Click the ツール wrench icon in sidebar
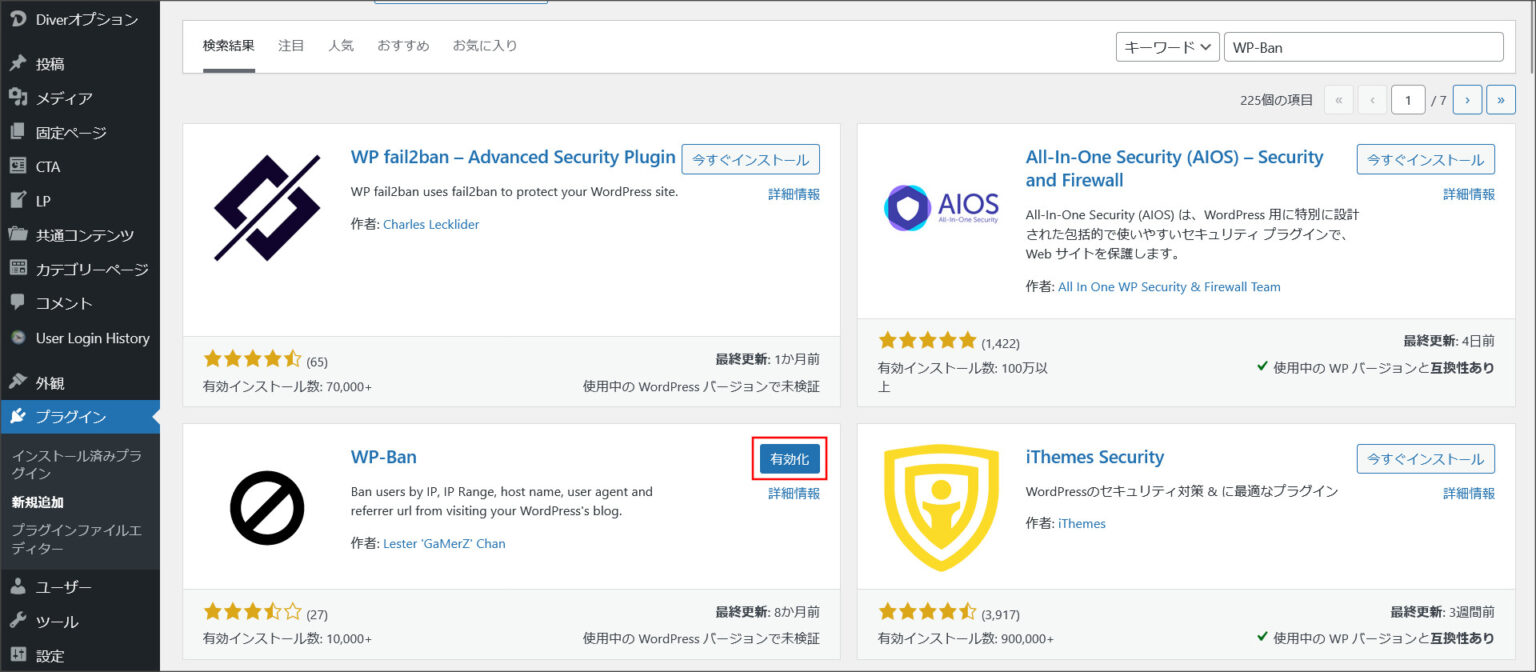 pos(18,621)
